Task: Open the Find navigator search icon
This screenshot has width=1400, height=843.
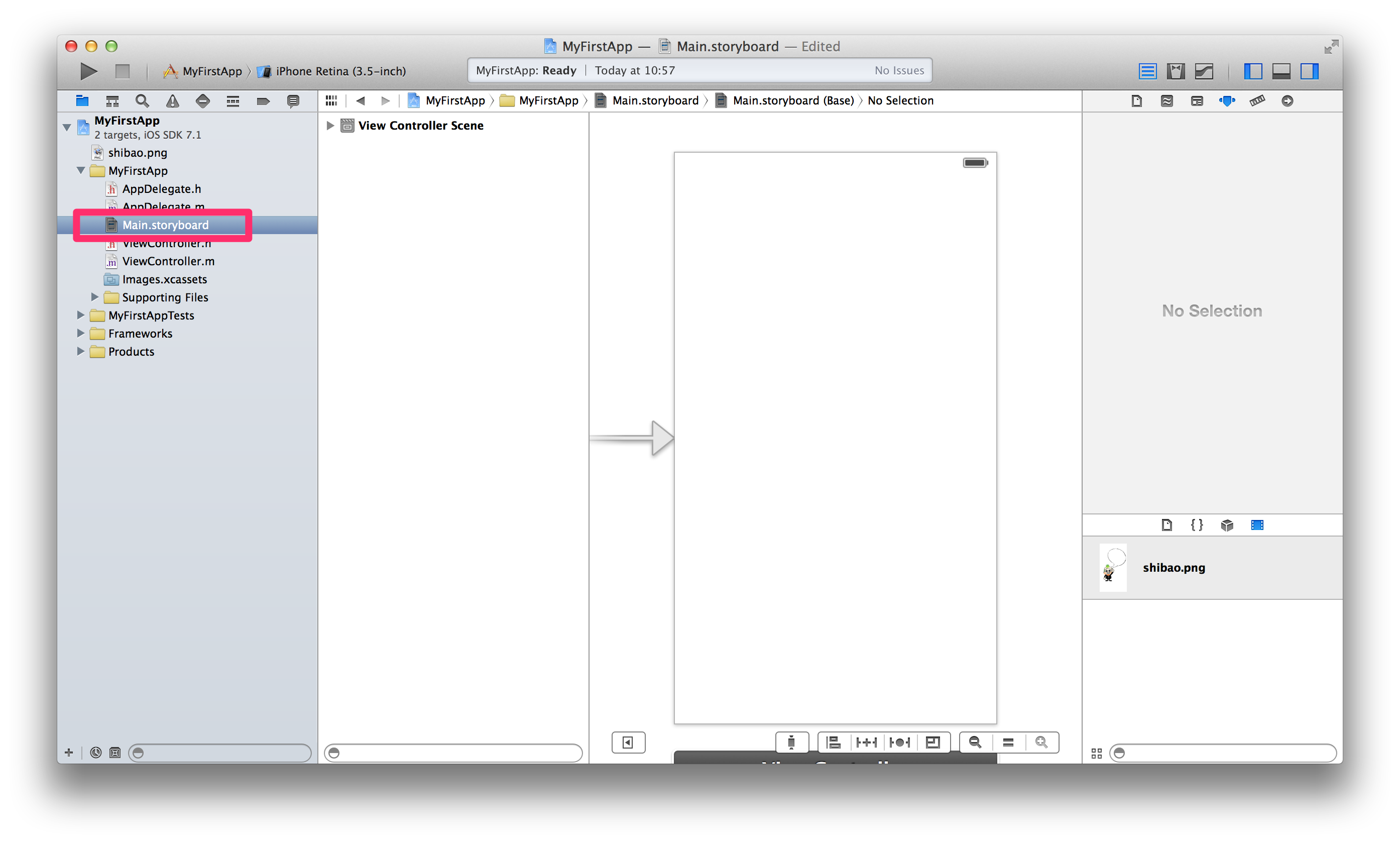Action: click(x=142, y=101)
